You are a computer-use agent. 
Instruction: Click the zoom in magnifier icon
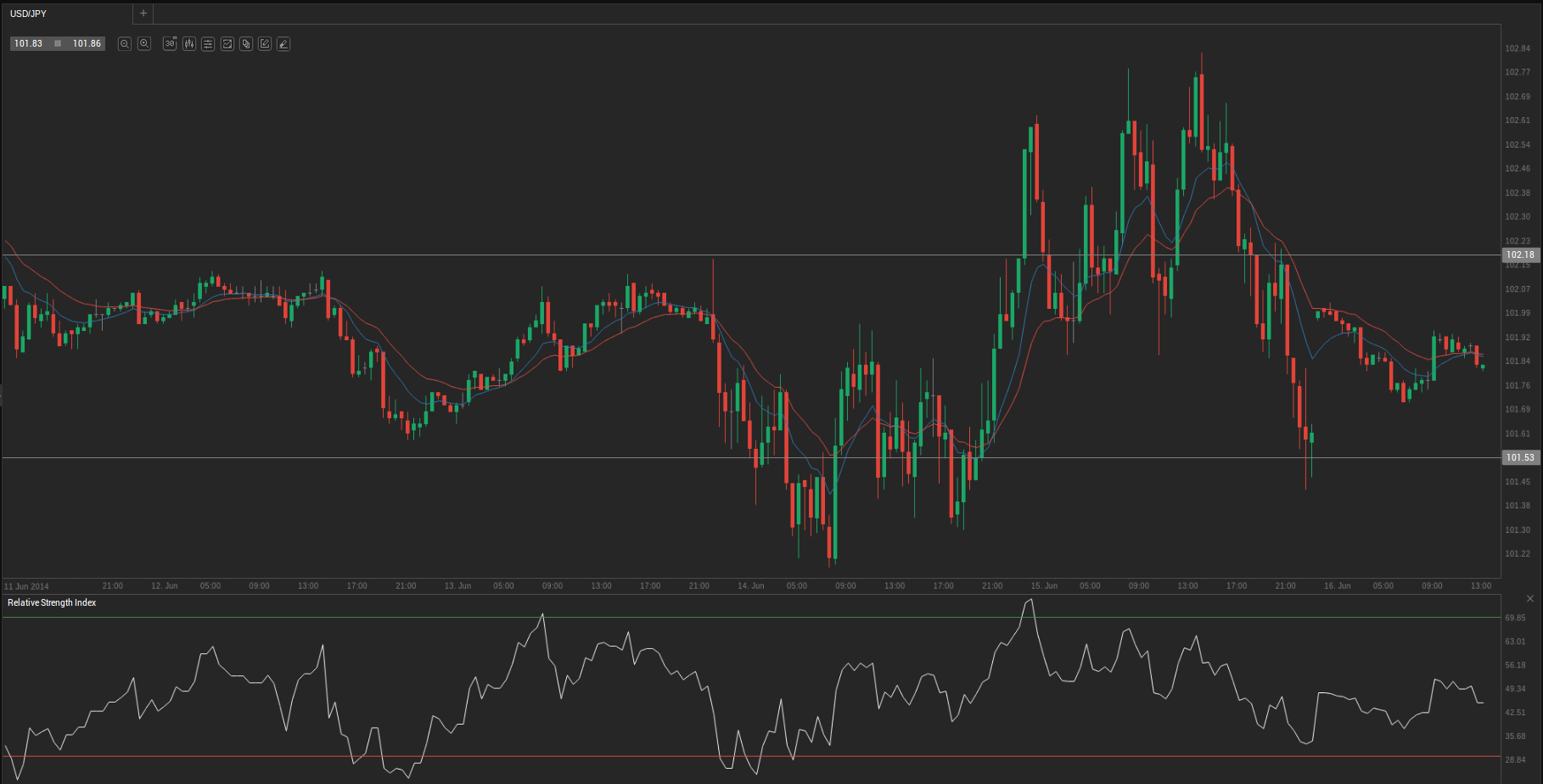point(144,44)
